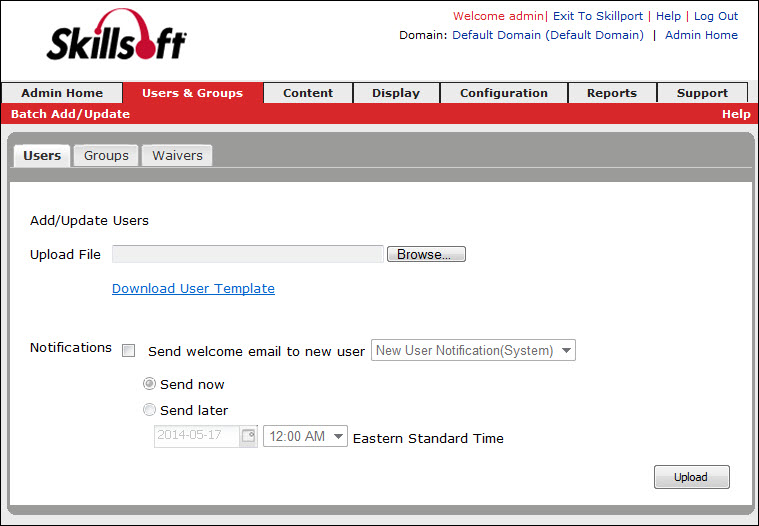Open the Configuration tab
The image size is (759, 526).
click(503, 93)
